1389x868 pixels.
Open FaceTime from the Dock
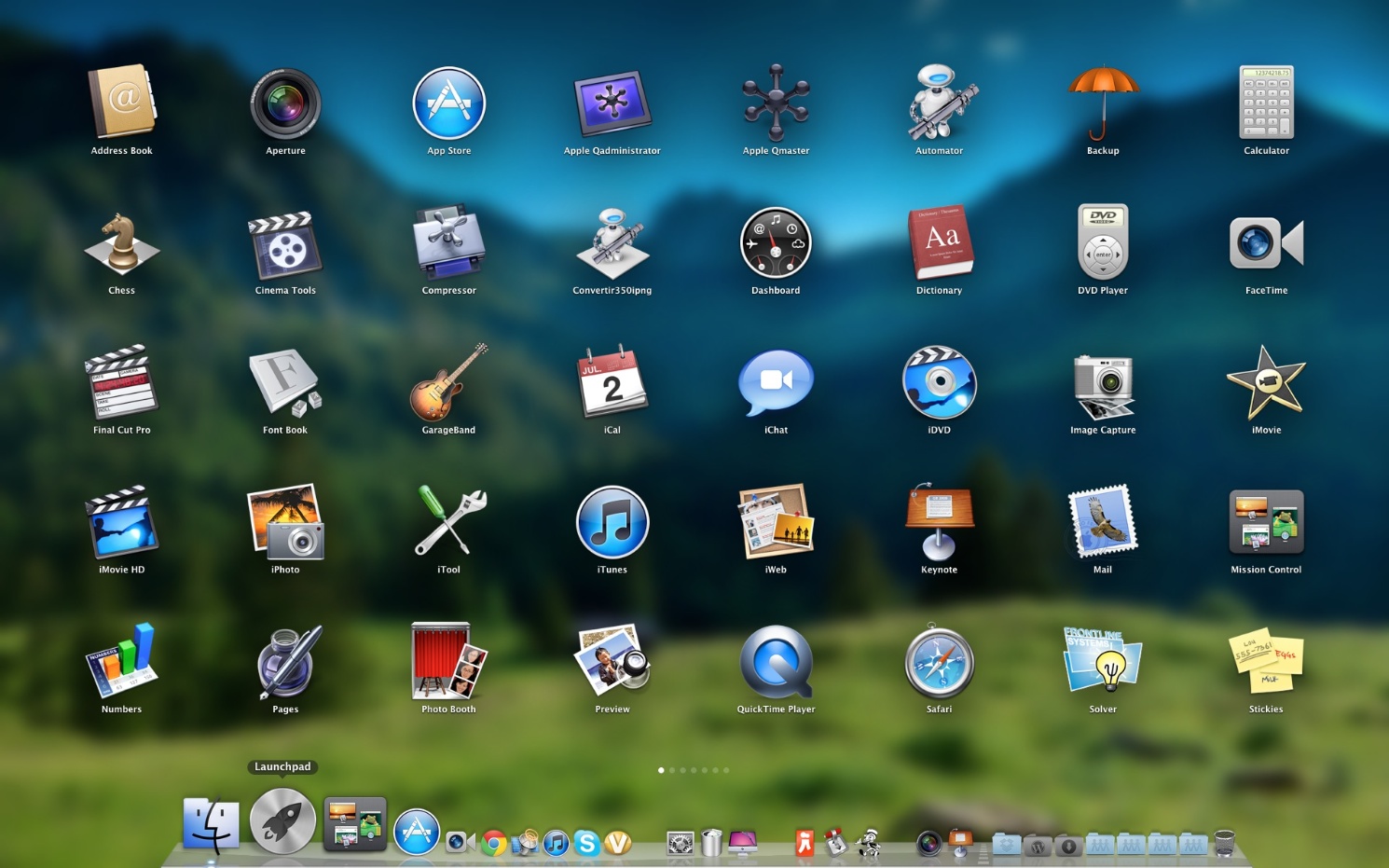click(461, 843)
